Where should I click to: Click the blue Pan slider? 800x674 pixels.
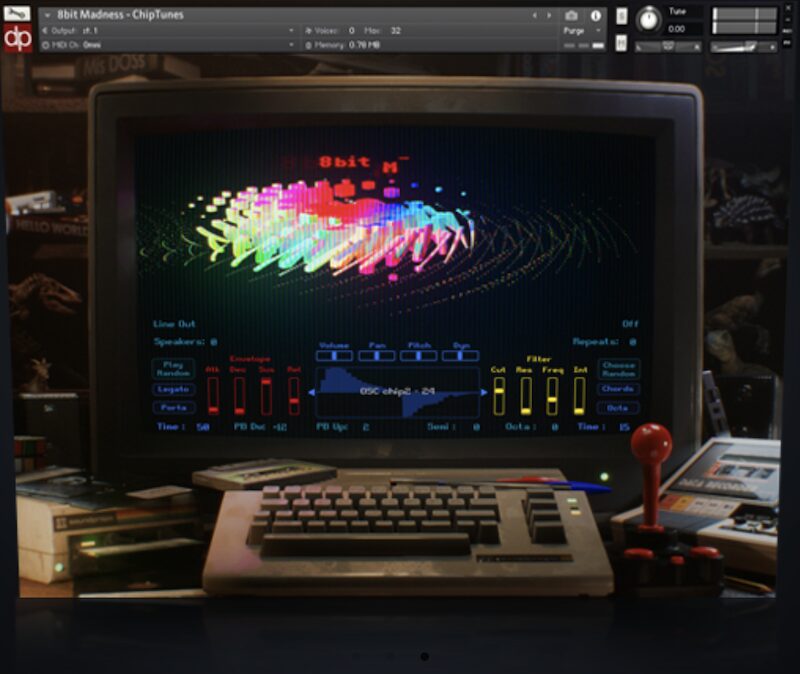[377, 356]
